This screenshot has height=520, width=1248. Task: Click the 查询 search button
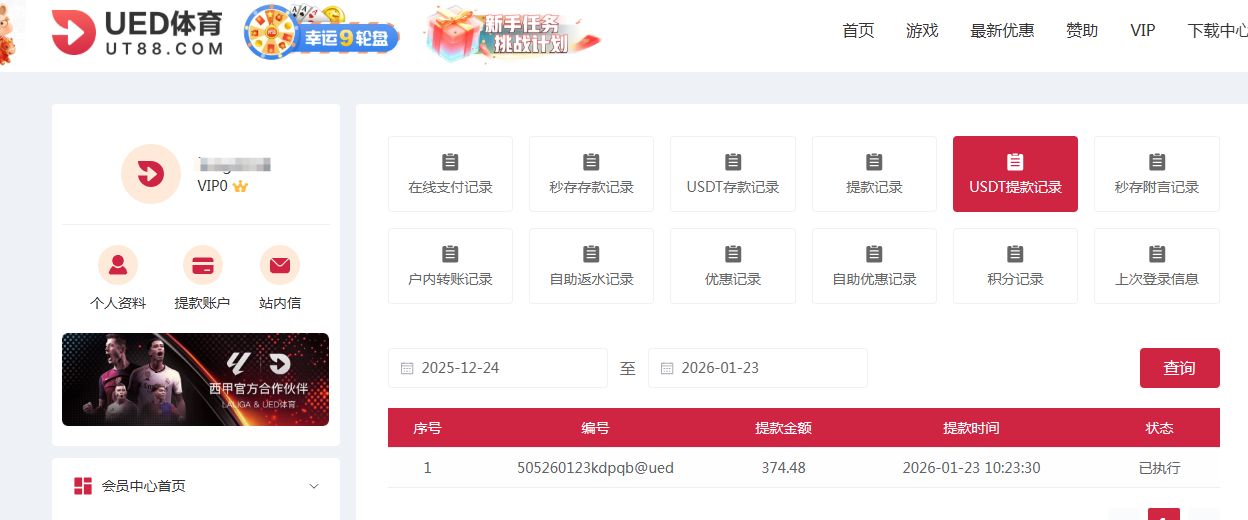click(x=1180, y=368)
